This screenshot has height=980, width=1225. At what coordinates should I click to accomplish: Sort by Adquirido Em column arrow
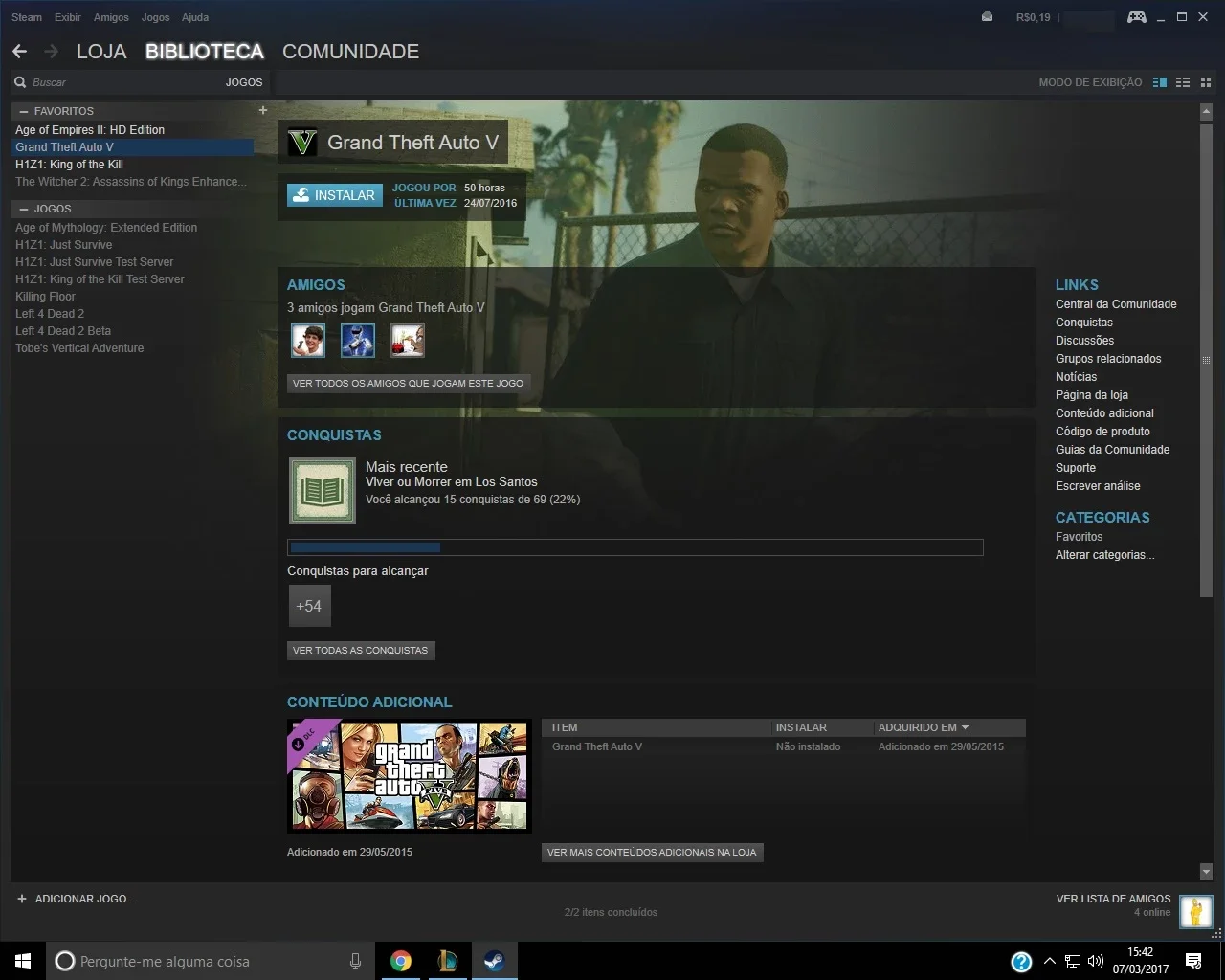click(965, 727)
